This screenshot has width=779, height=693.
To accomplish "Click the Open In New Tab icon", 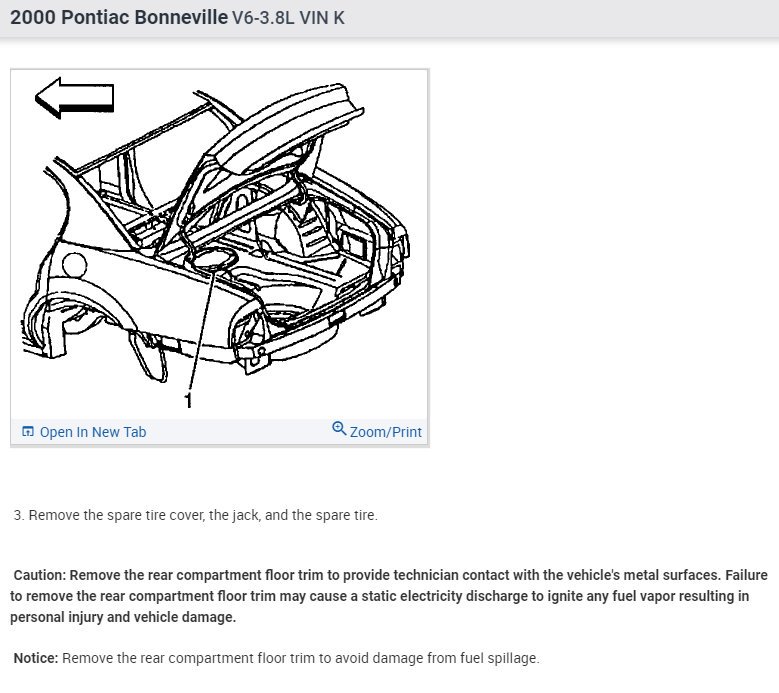I will click(28, 431).
